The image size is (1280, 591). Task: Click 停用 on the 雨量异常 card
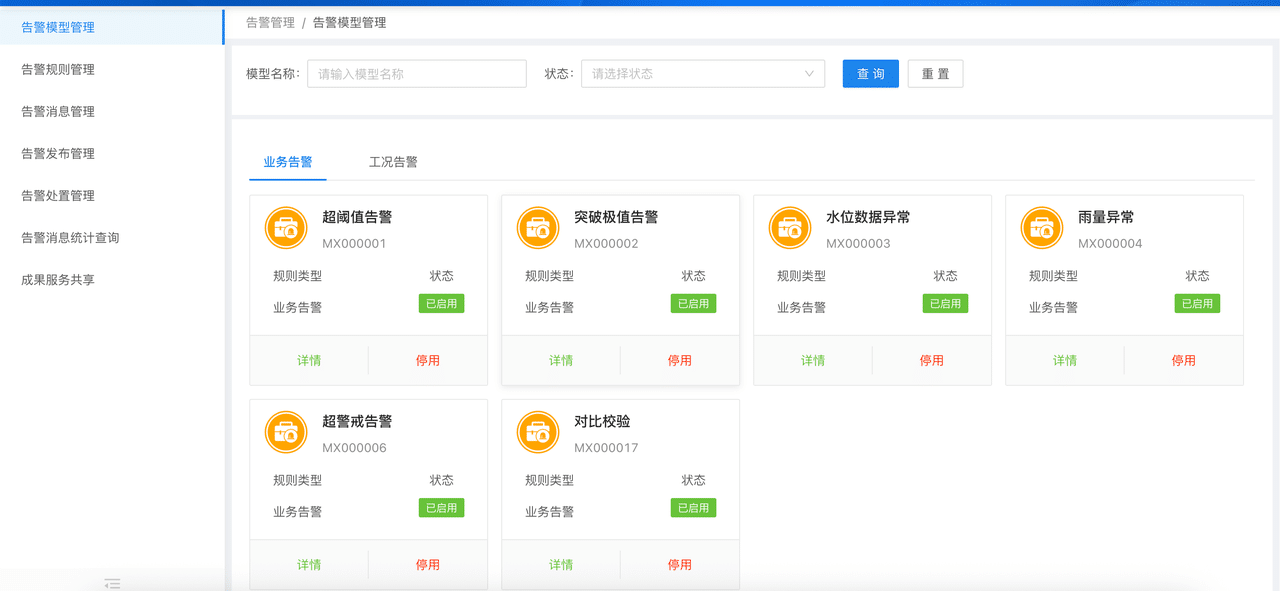[1184, 360]
